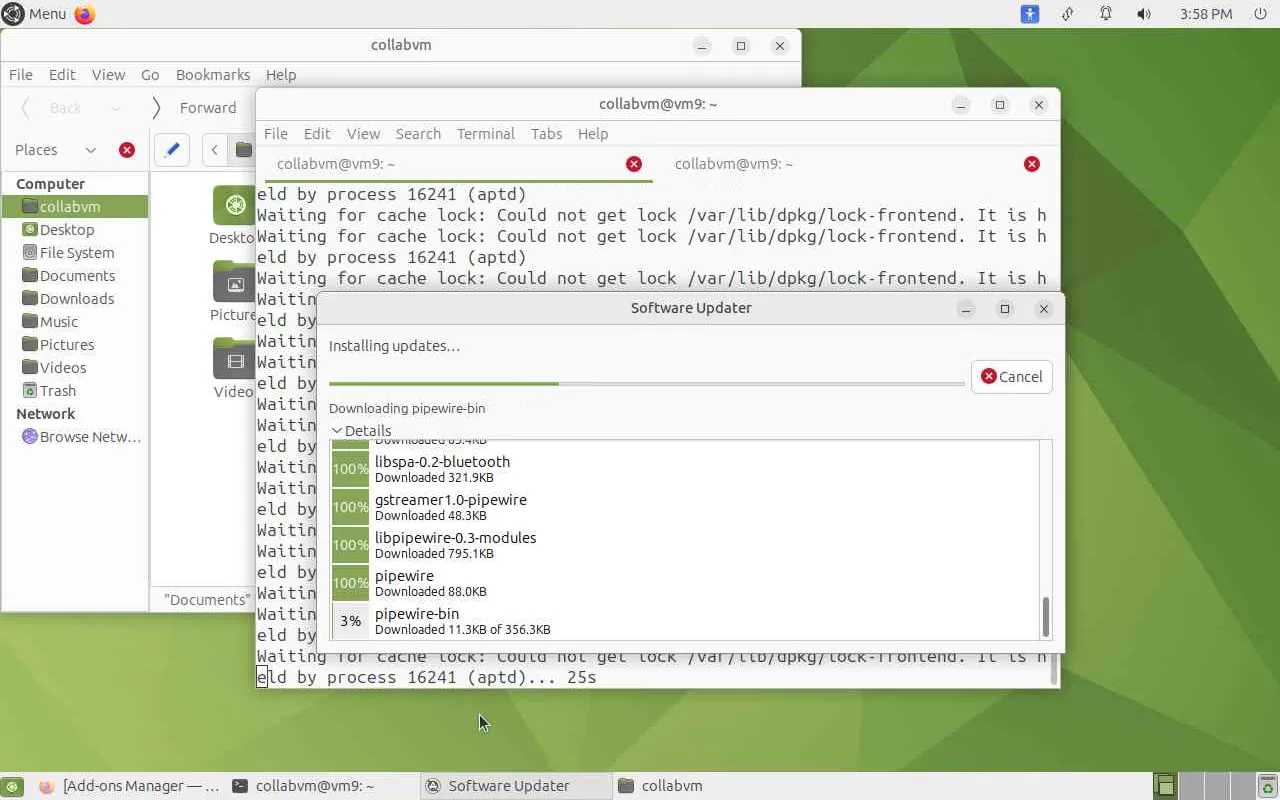
Task: Open Browse Network in Places sidebar
Action: [x=75, y=437]
